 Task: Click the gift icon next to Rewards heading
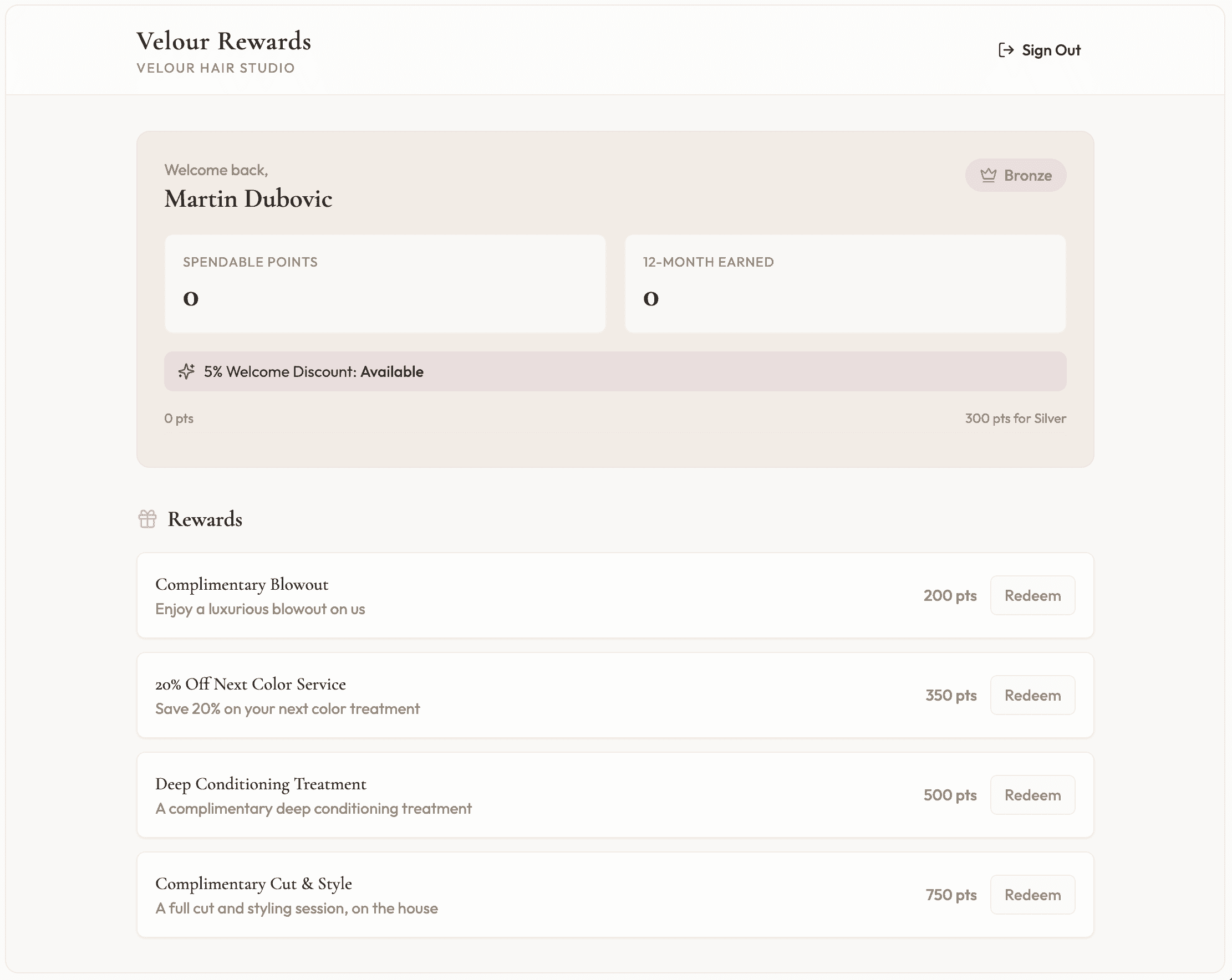pos(147,519)
